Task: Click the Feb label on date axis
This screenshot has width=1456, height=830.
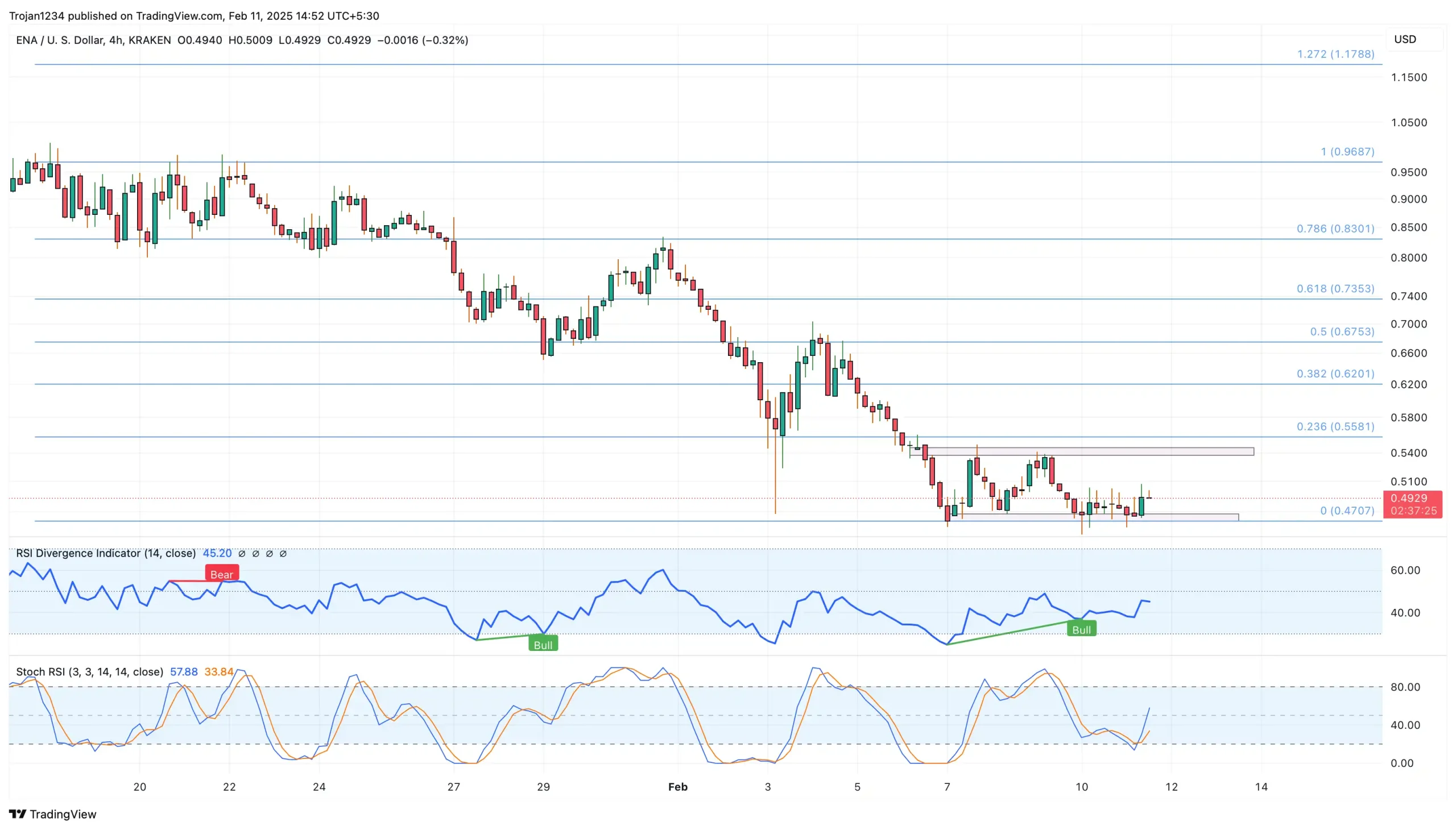Action: pos(677,787)
